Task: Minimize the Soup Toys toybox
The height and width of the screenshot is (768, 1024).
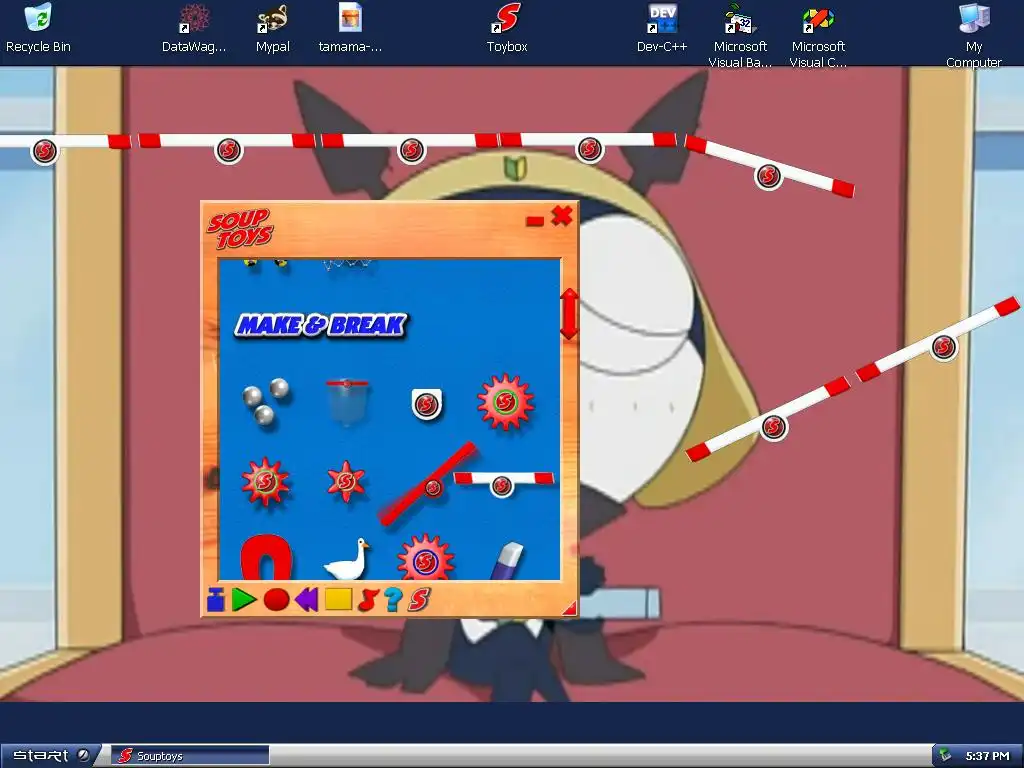Action: pyautogui.click(x=535, y=221)
